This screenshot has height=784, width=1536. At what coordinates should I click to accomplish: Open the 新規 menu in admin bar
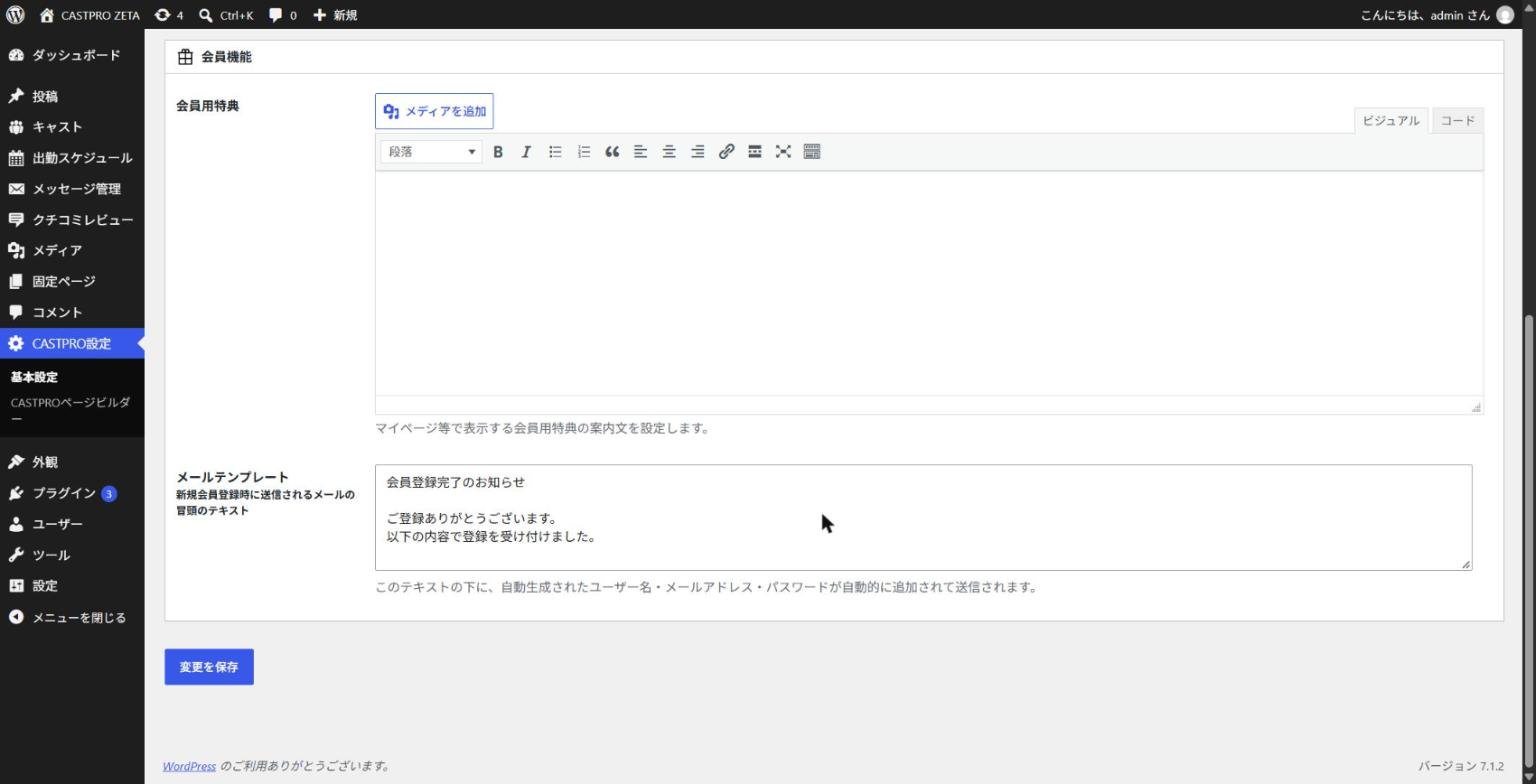[335, 15]
